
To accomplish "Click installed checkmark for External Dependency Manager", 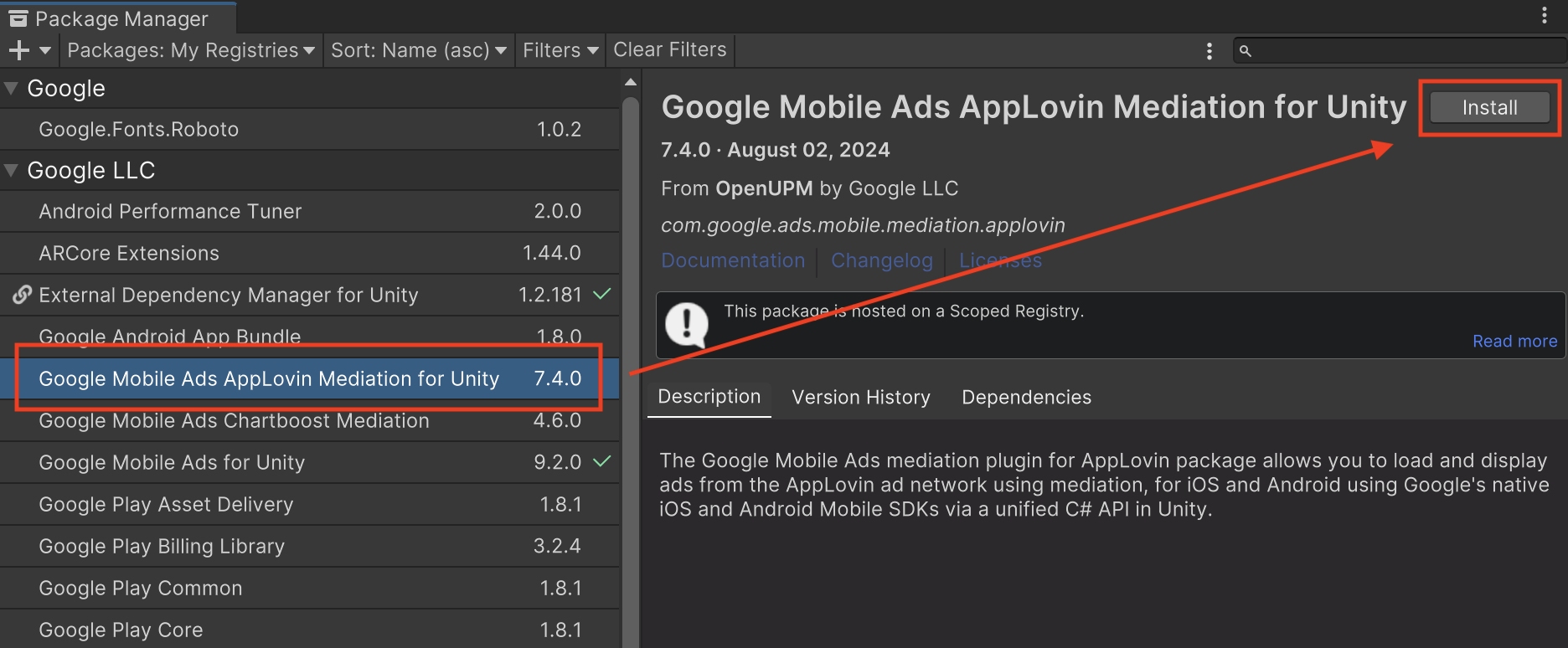I will [602, 294].
